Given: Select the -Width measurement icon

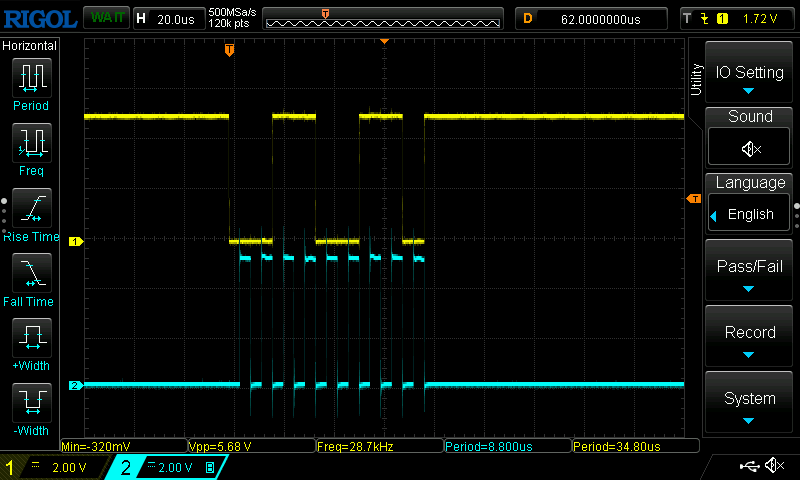Looking at the screenshot, I should [30, 402].
